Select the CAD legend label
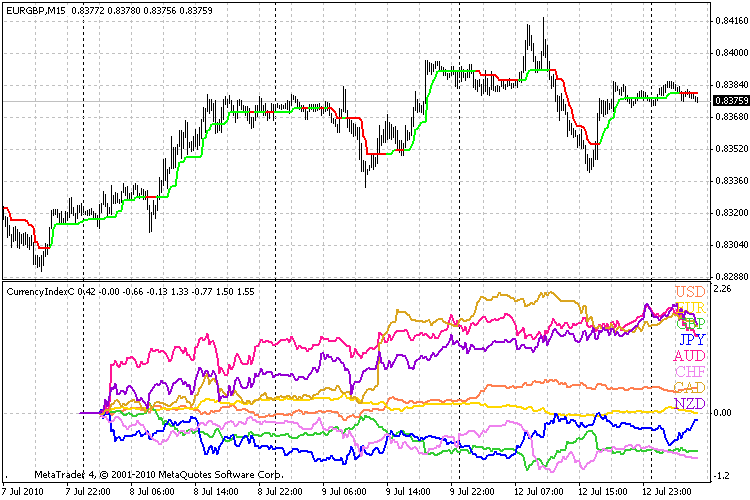This screenshot has width=750, height=500. pyautogui.click(x=690, y=388)
